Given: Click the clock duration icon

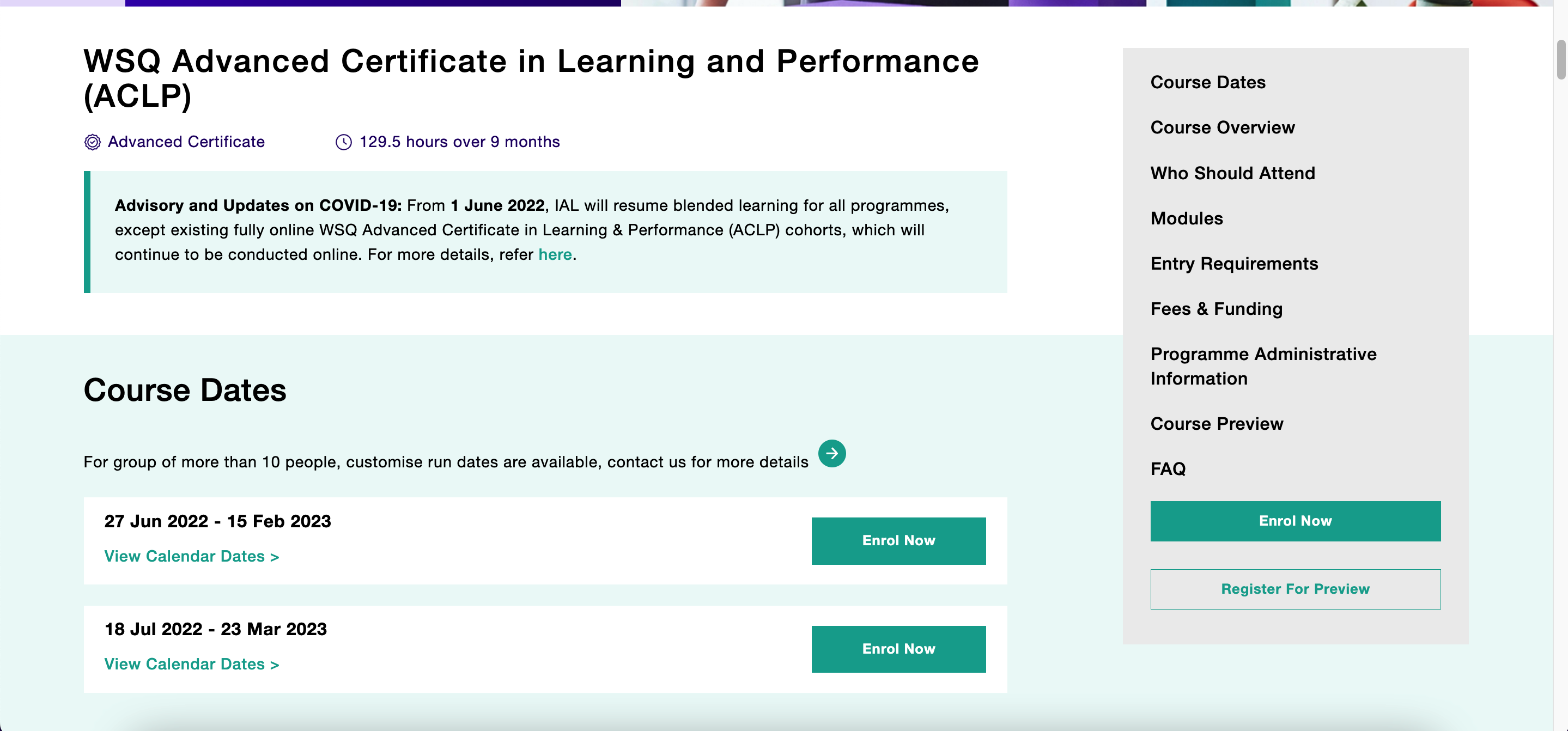Looking at the screenshot, I should [343, 142].
